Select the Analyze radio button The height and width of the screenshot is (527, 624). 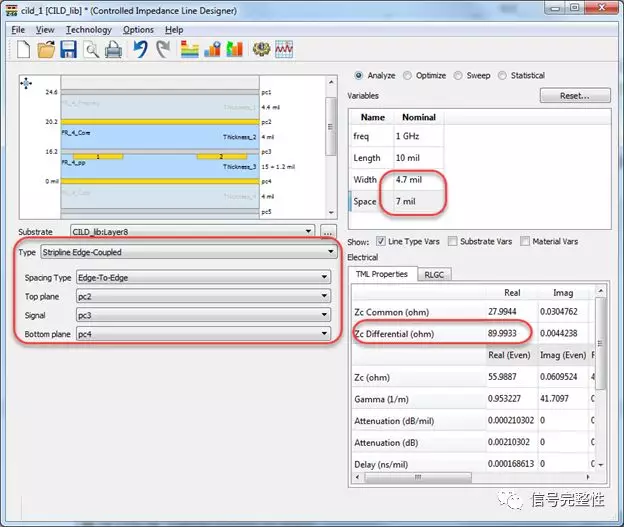click(359, 75)
